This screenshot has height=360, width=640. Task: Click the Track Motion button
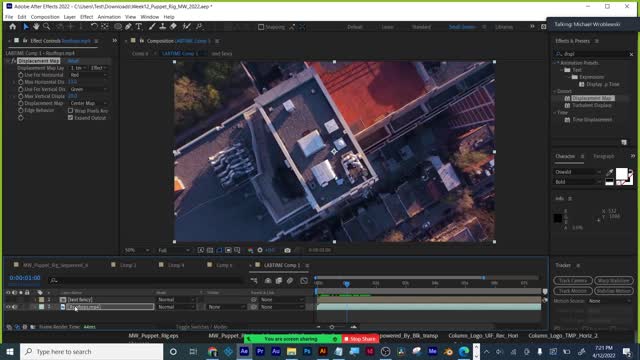pos(573,291)
